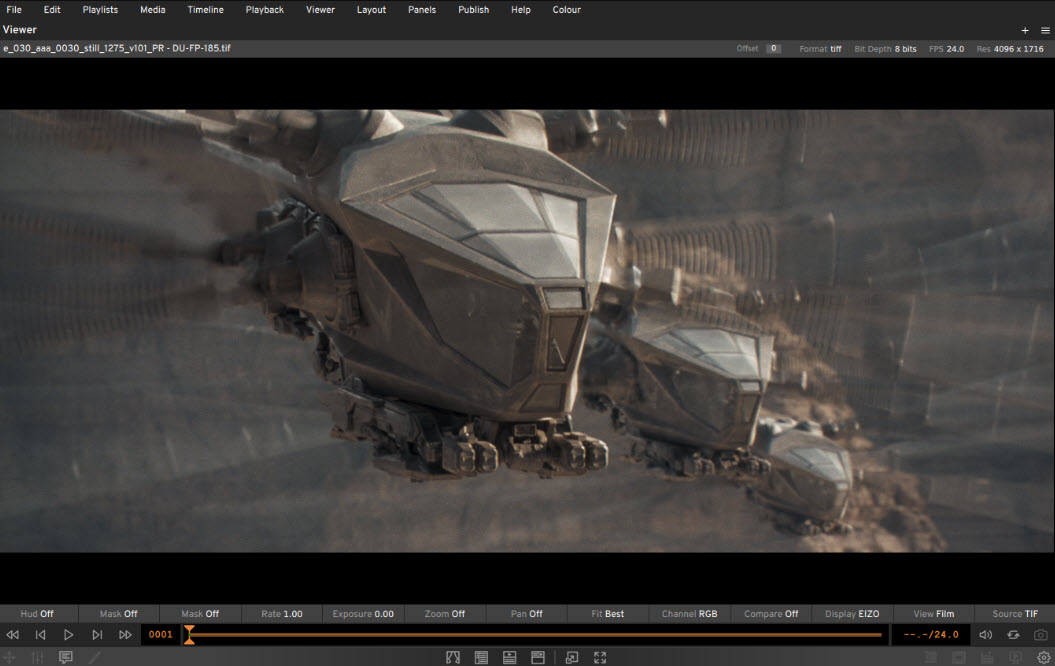Toggle Compare Off in viewer toolbar
The height and width of the screenshot is (666, 1055).
(x=771, y=614)
